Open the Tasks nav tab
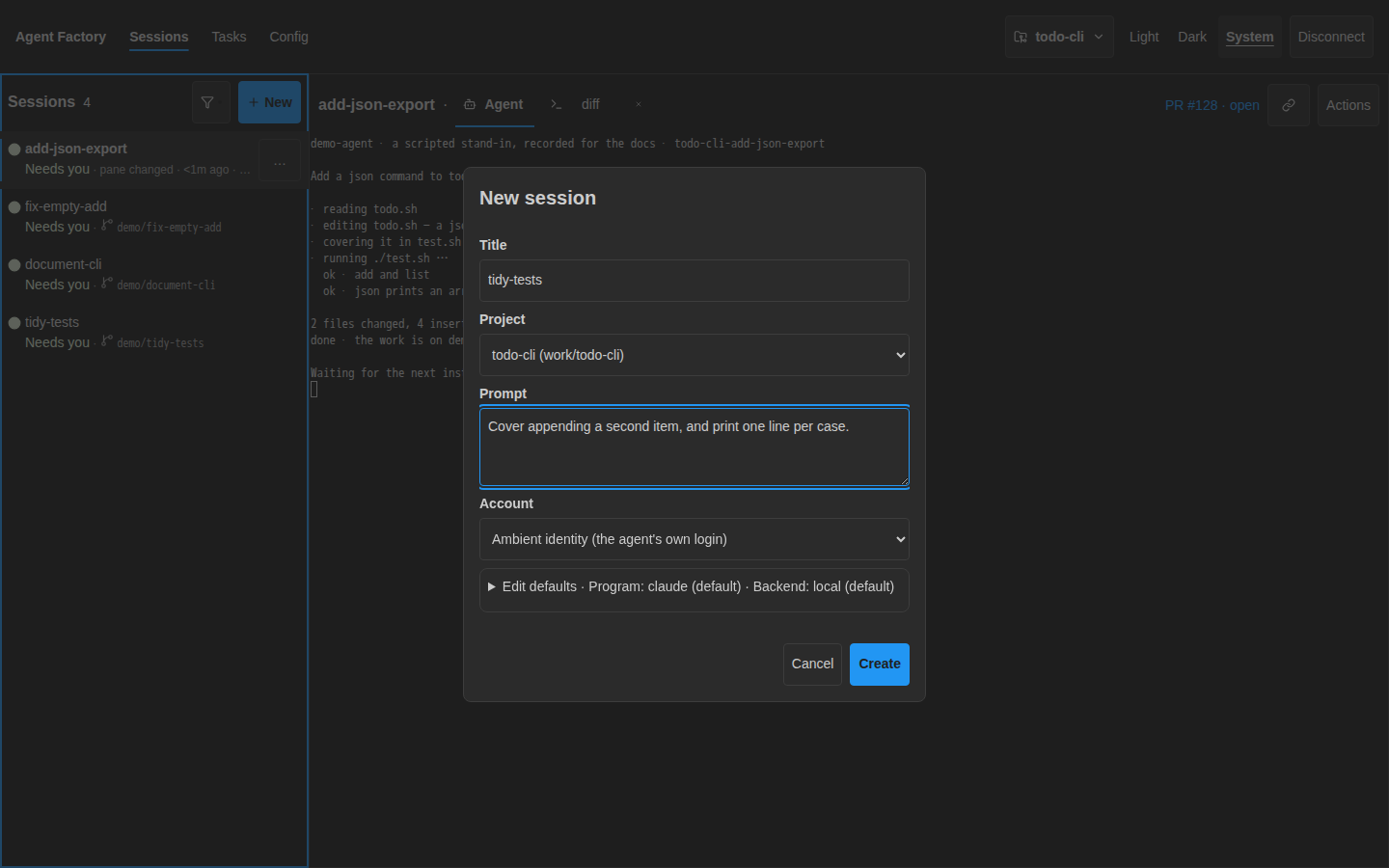This screenshot has height=868, width=1389. [229, 37]
